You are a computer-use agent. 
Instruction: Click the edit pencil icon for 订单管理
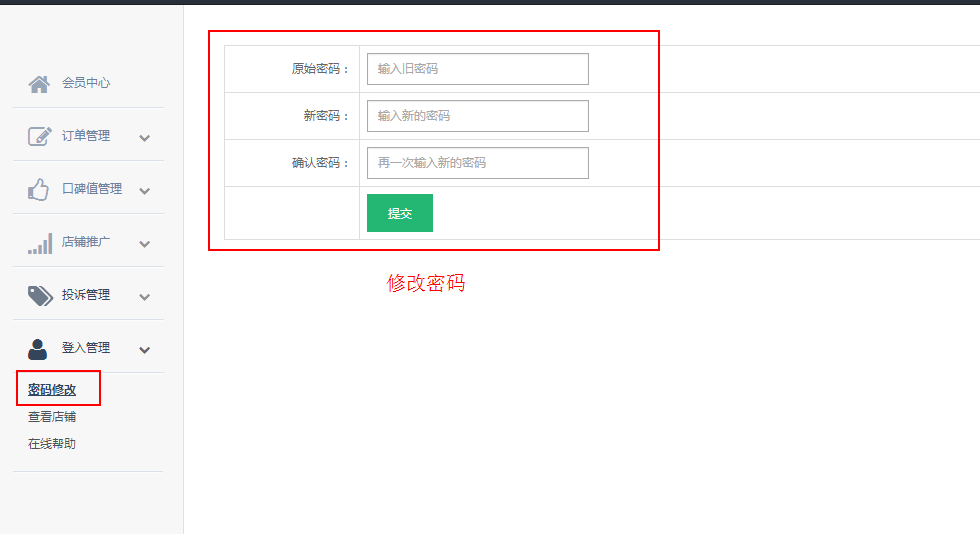[39, 136]
